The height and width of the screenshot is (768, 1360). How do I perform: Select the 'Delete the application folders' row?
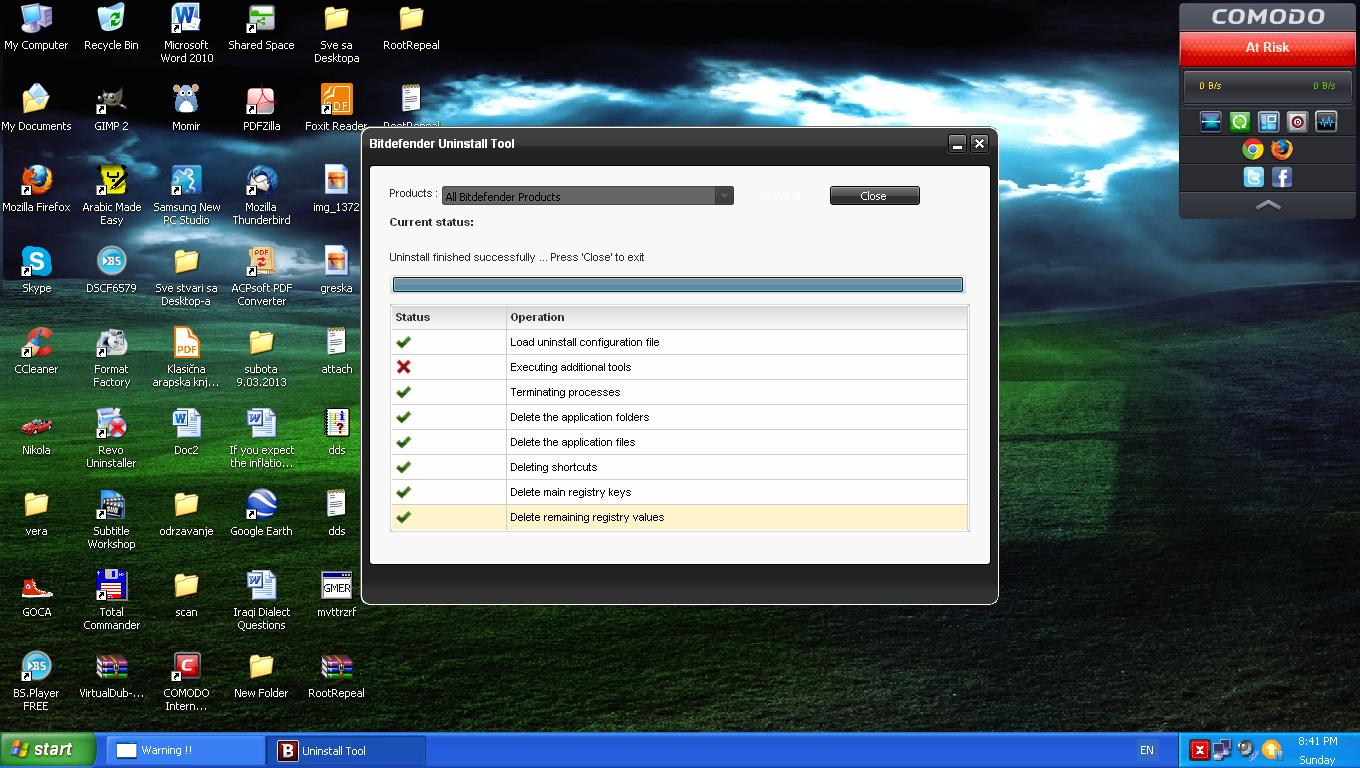679,417
